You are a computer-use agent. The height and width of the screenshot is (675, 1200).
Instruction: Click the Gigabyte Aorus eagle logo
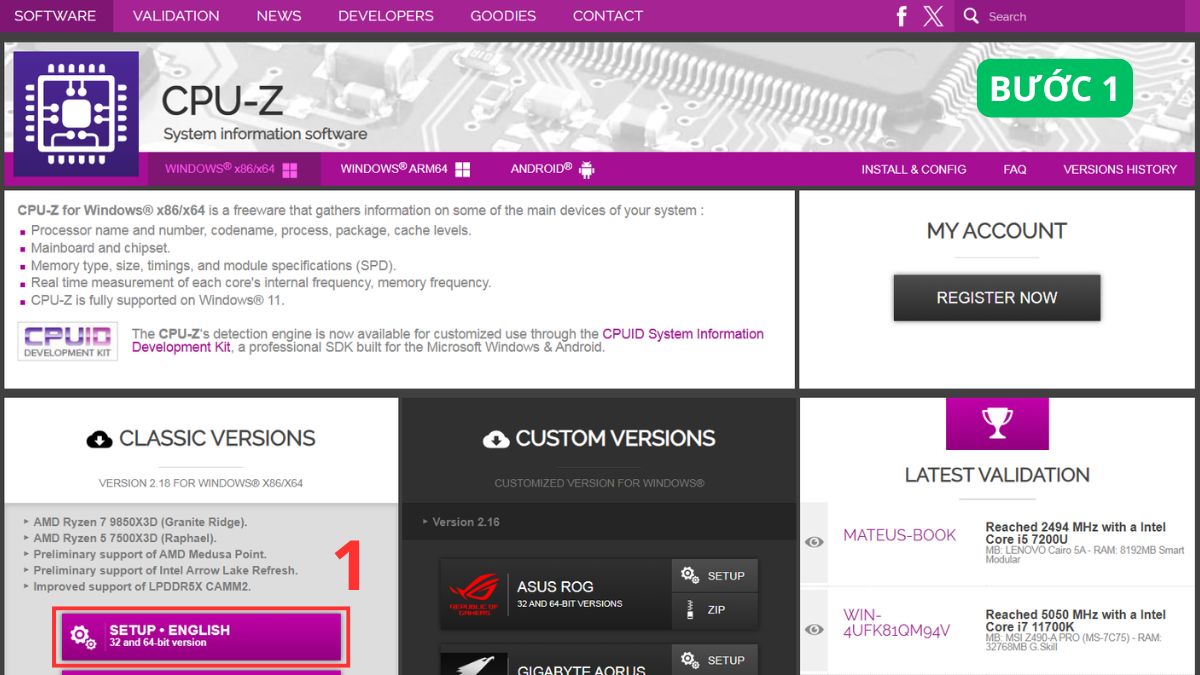474,665
